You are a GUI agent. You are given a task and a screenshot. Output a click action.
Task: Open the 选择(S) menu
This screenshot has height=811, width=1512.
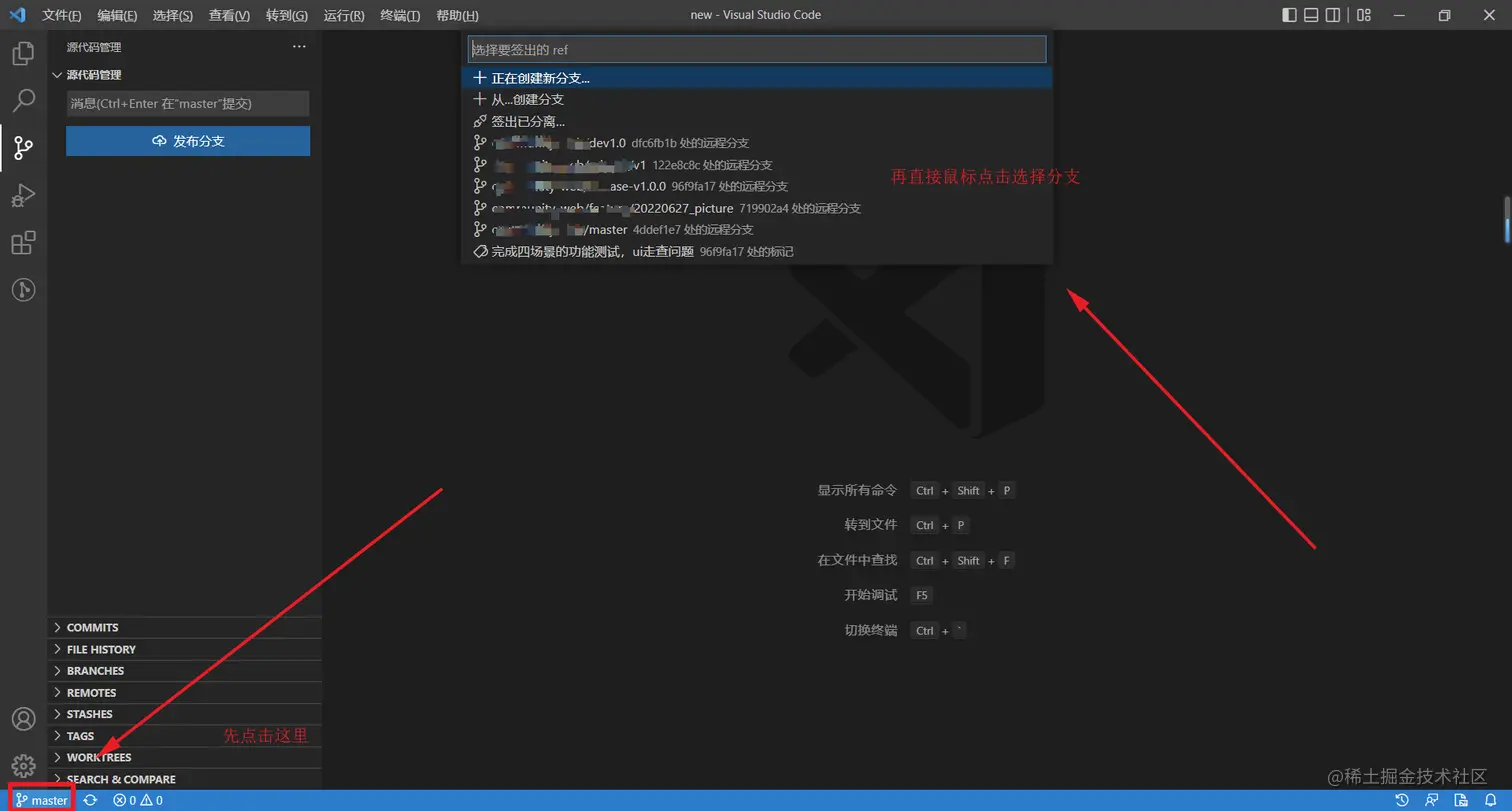click(173, 15)
